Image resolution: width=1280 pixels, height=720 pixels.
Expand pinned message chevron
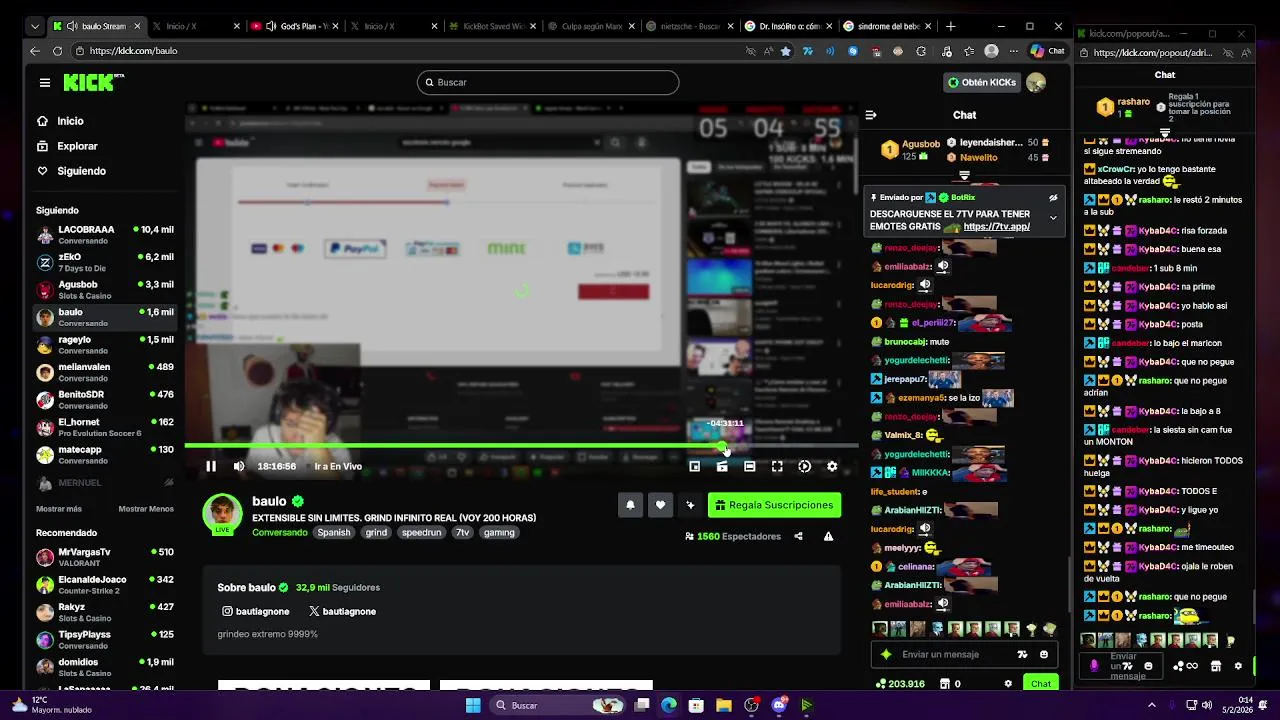[1053, 218]
